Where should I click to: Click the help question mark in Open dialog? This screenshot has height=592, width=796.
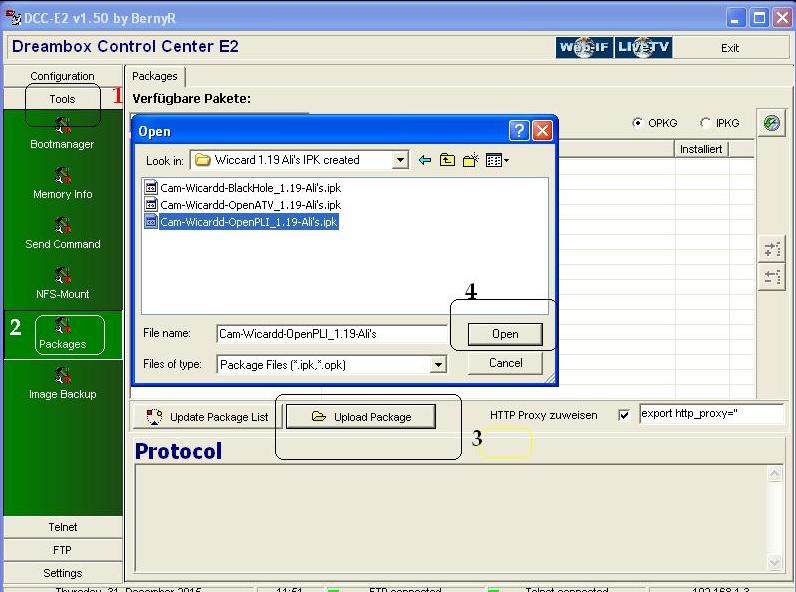[x=519, y=131]
